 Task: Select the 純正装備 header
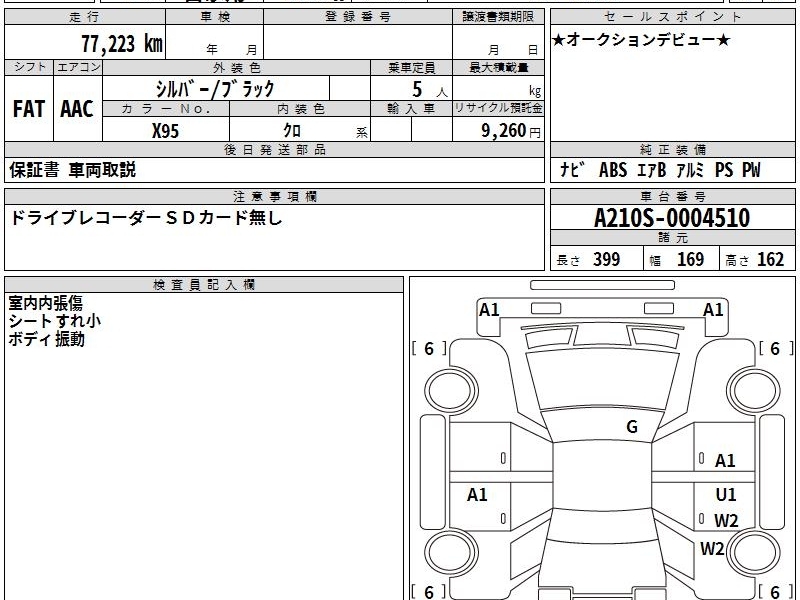pos(672,149)
